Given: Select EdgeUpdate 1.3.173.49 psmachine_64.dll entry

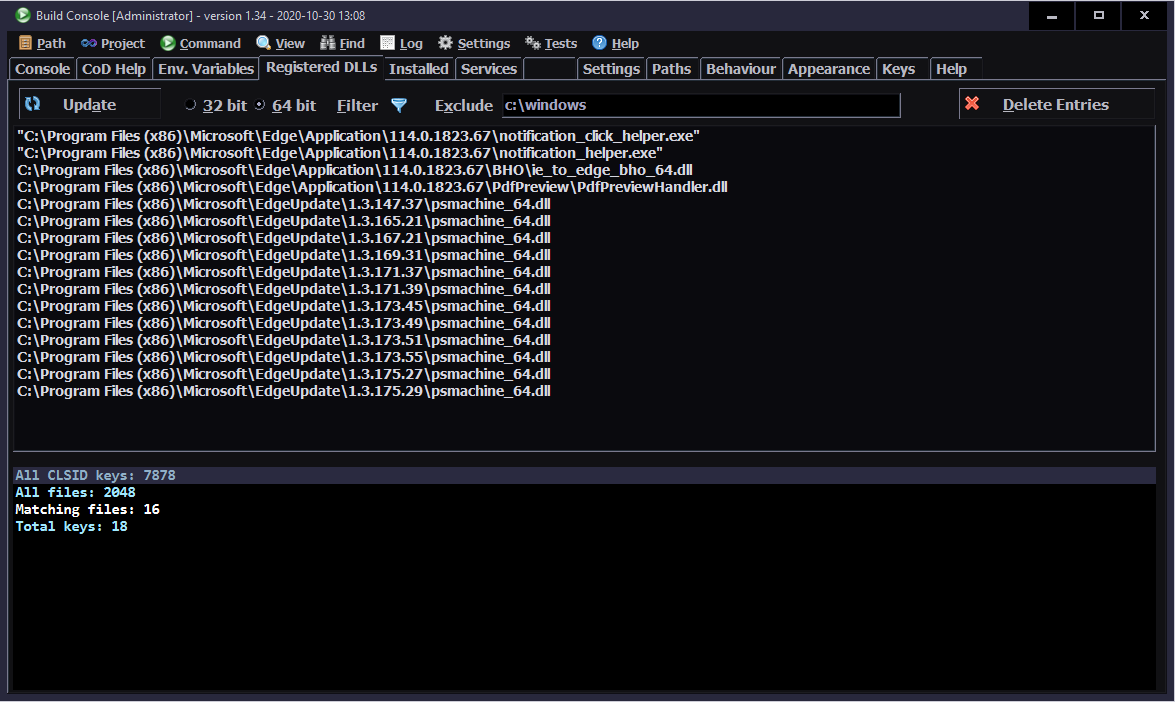Looking at the screenshot, I should point(284,323).
